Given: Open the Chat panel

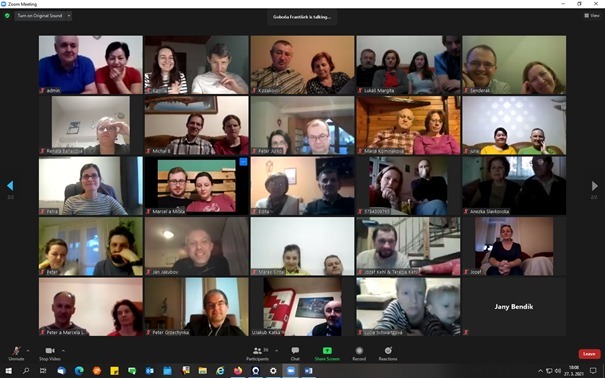Looking at the screenshot, I should [x=295, y=353].
